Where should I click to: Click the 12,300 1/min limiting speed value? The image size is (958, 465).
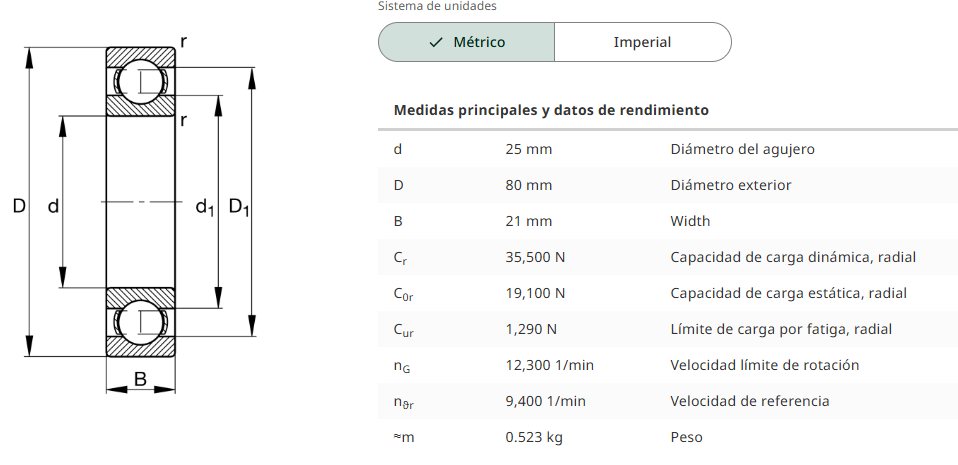pos(549,365)
